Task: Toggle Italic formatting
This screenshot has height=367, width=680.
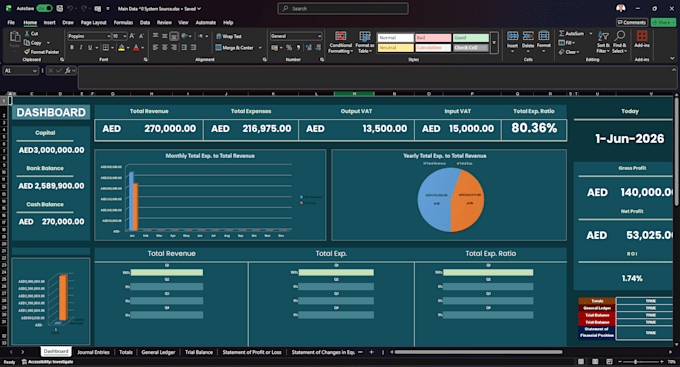Action: point(81,48)
